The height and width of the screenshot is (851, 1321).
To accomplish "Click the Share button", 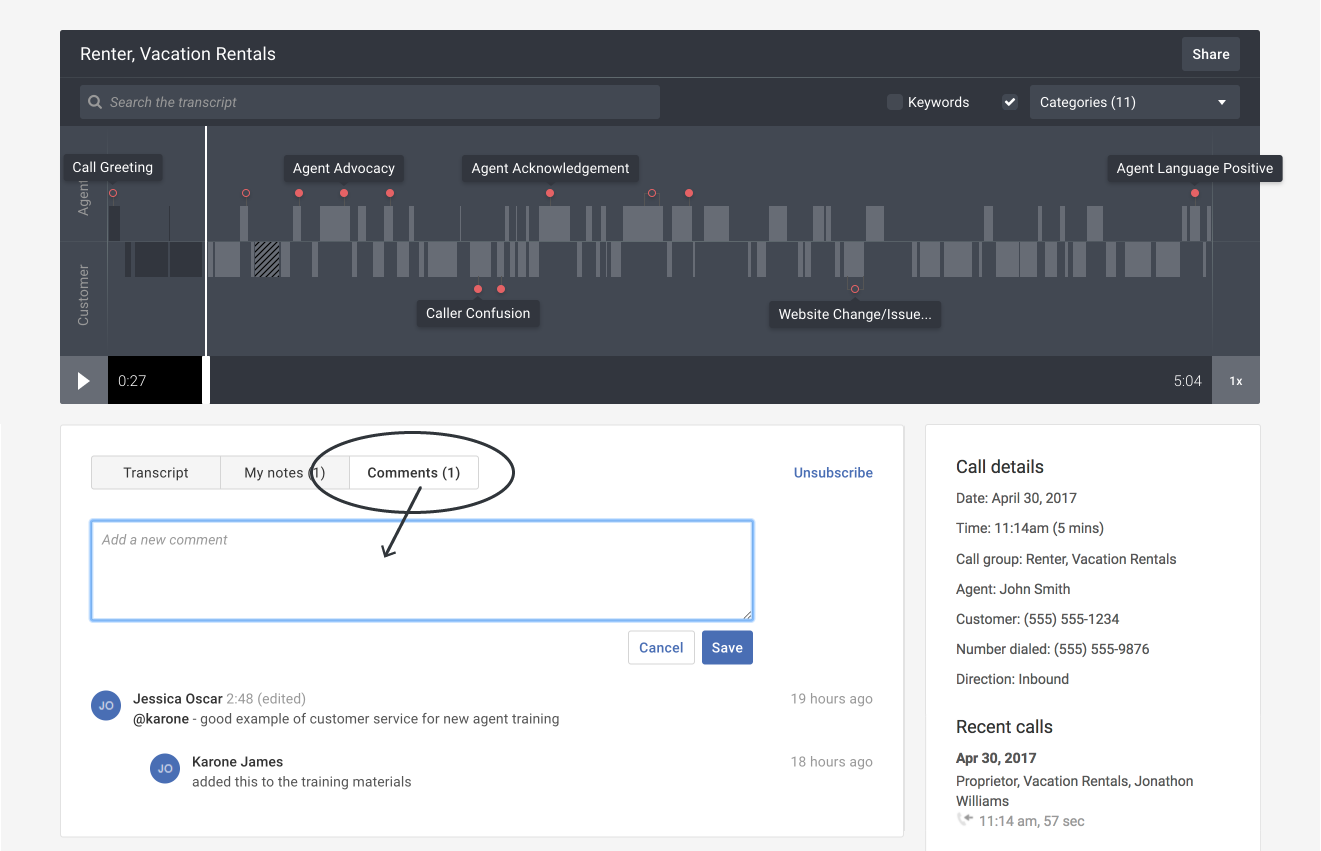I will [1210, 54].
